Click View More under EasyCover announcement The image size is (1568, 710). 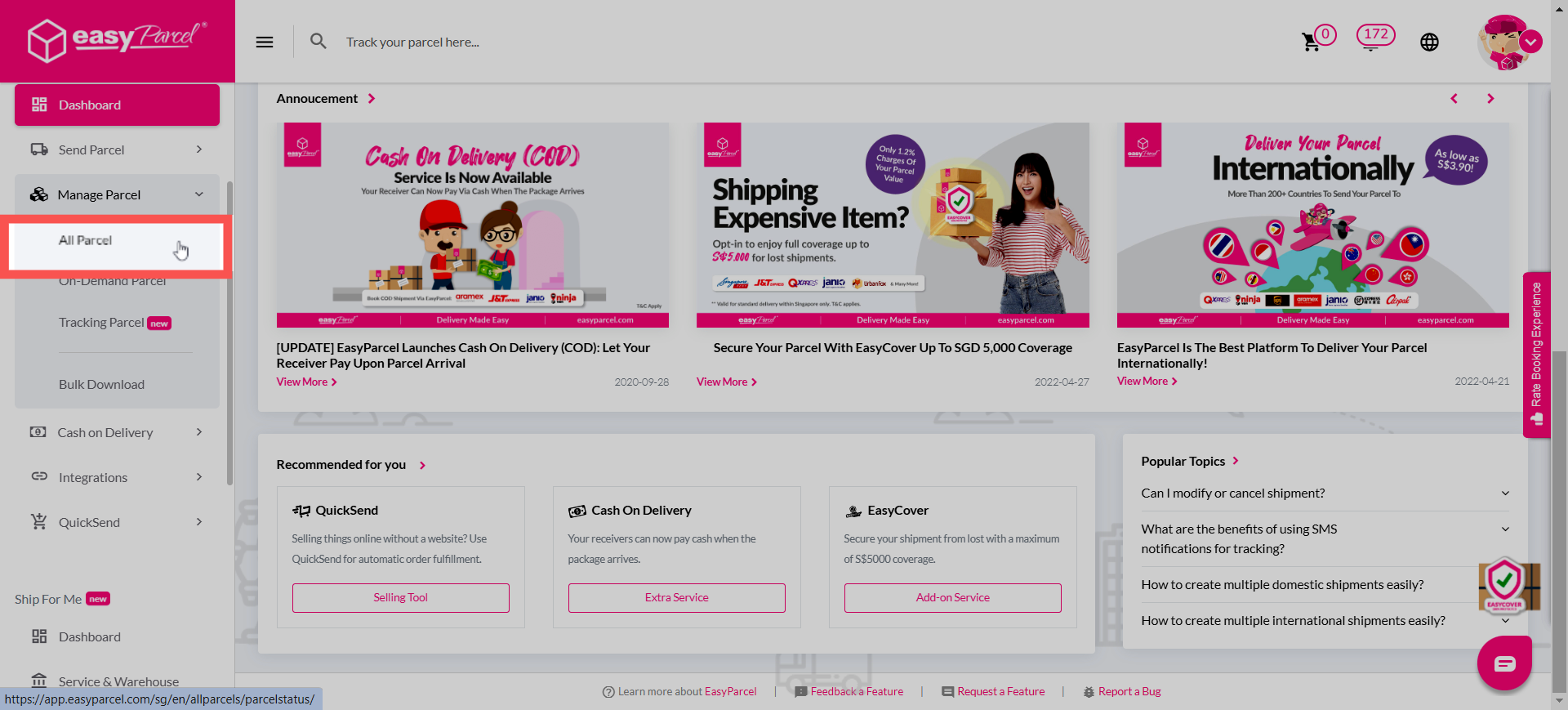pyautogui.click(x=727, y=382)
